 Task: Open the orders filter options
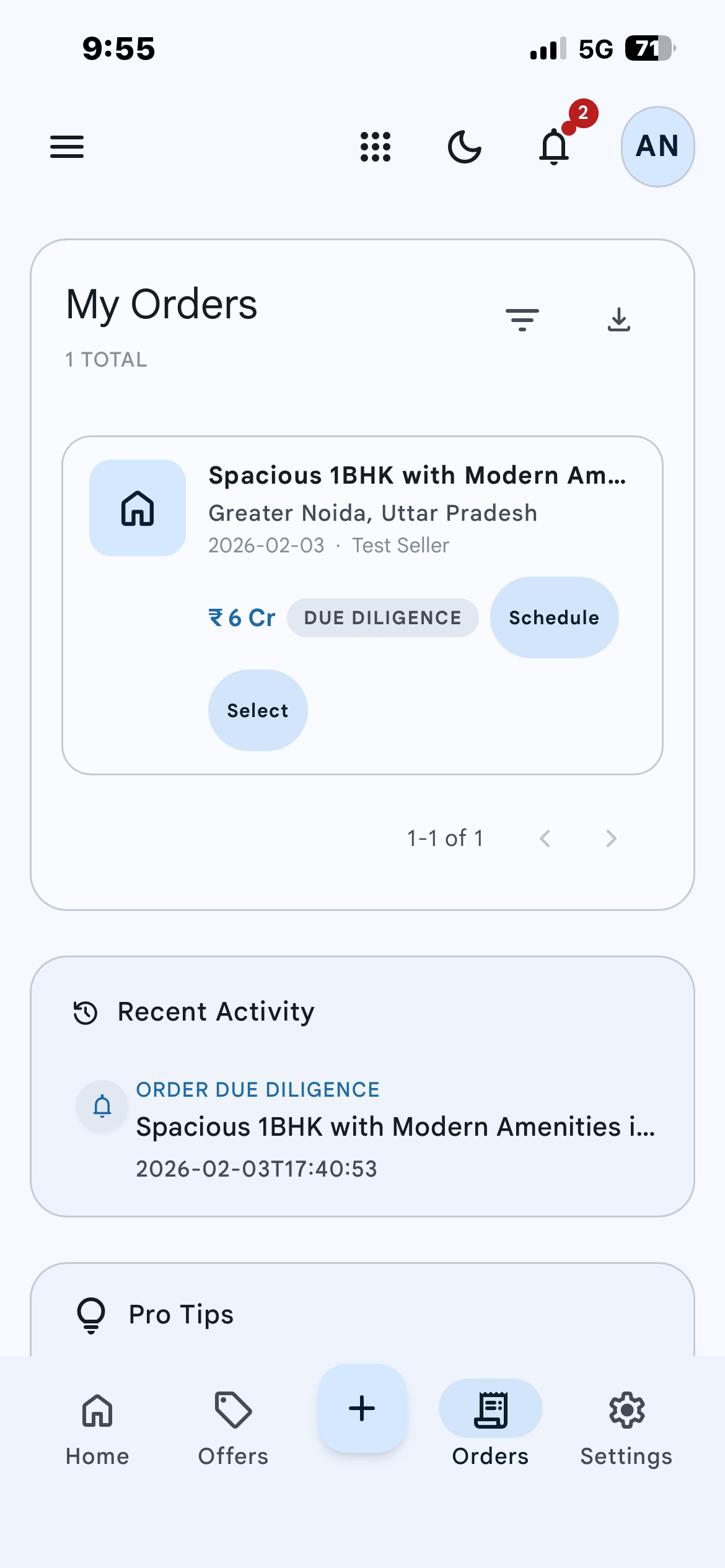pyautogui.click(x=522, y=320)
